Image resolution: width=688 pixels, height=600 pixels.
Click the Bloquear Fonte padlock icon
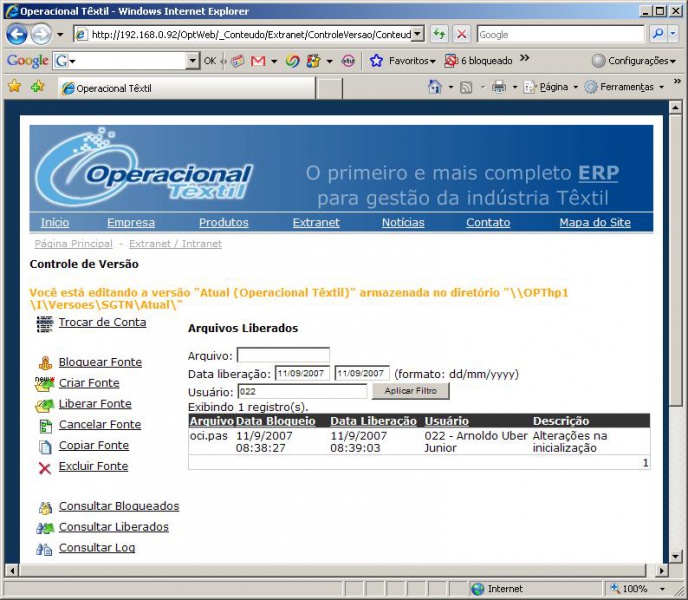[x=44, y=363]
